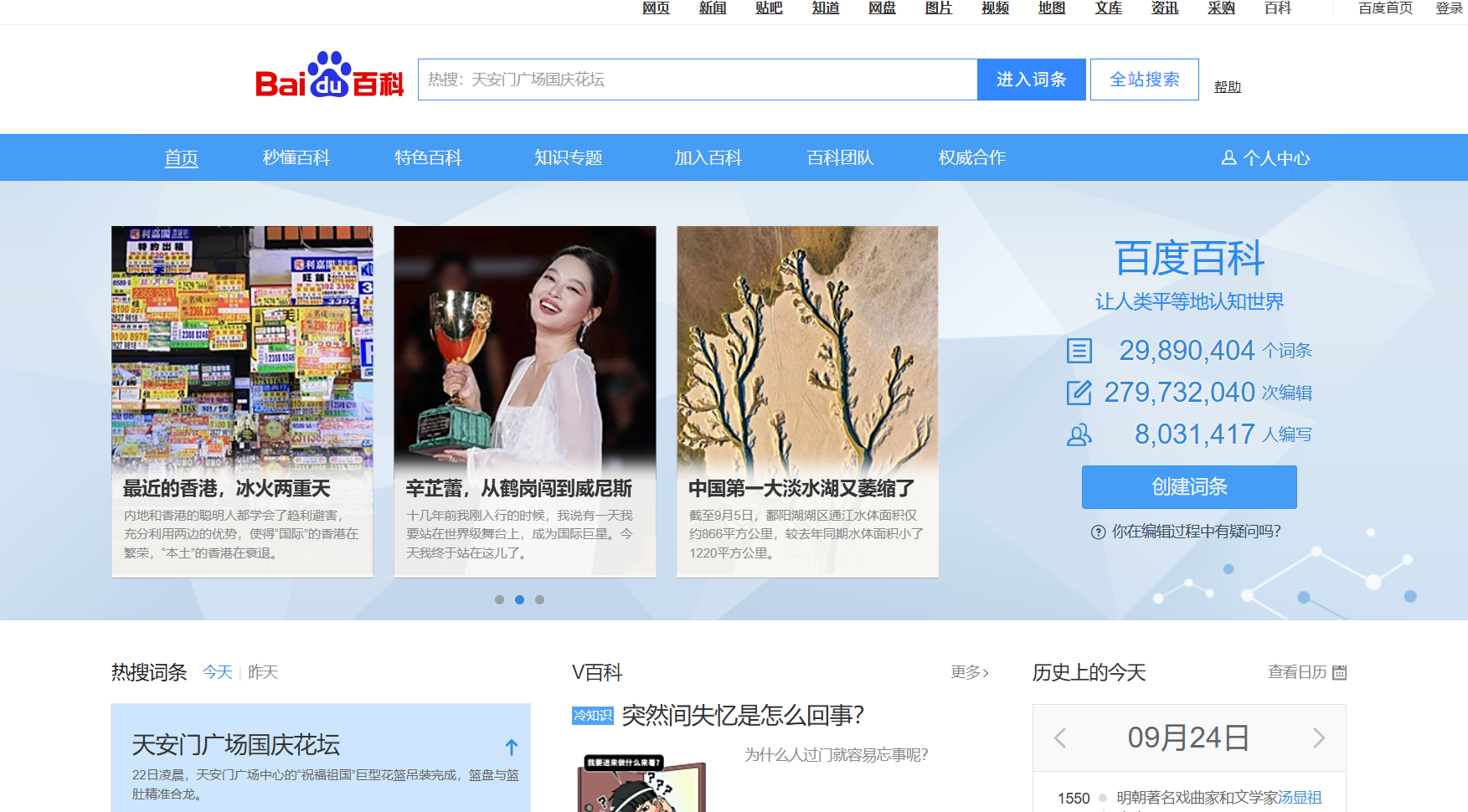
Task: Go to previous date with left chevron
Action: pyautogui.click(x=1060, y=737)
